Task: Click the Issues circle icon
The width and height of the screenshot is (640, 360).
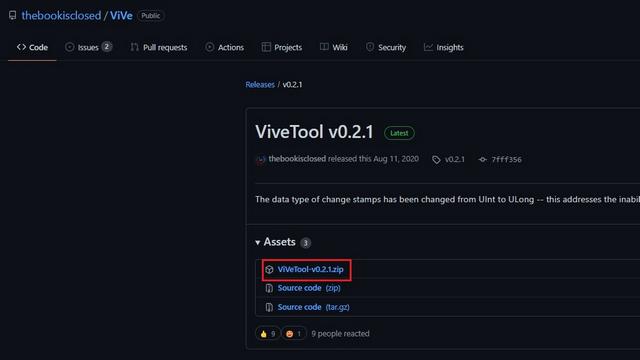Action: [70, 47]
